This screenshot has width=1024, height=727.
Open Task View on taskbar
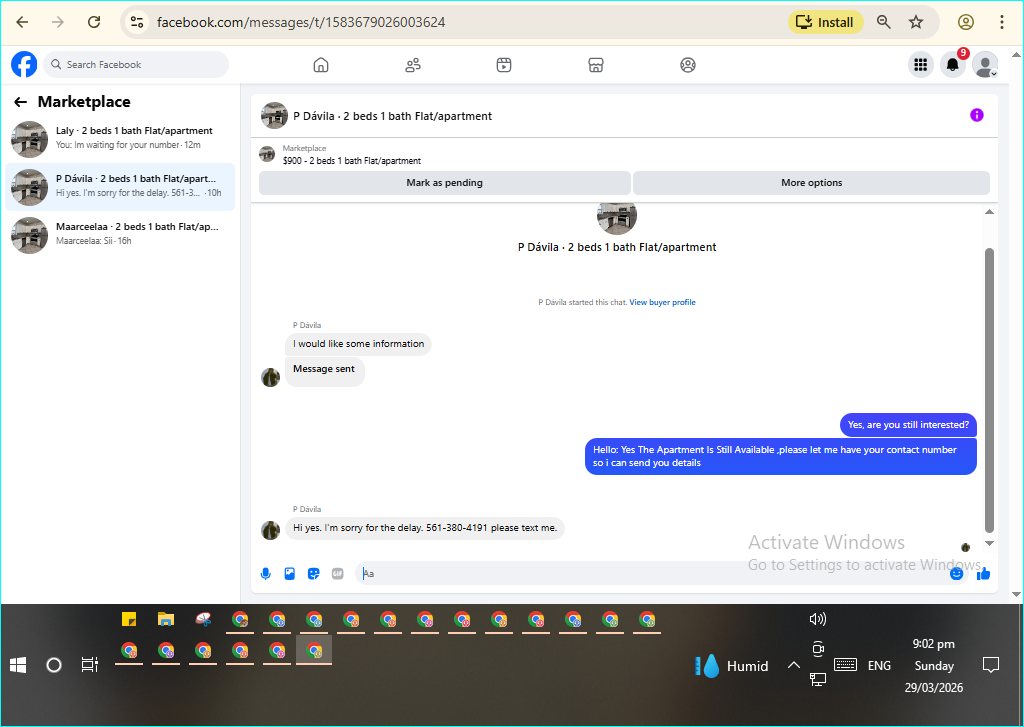click(89, 665)
